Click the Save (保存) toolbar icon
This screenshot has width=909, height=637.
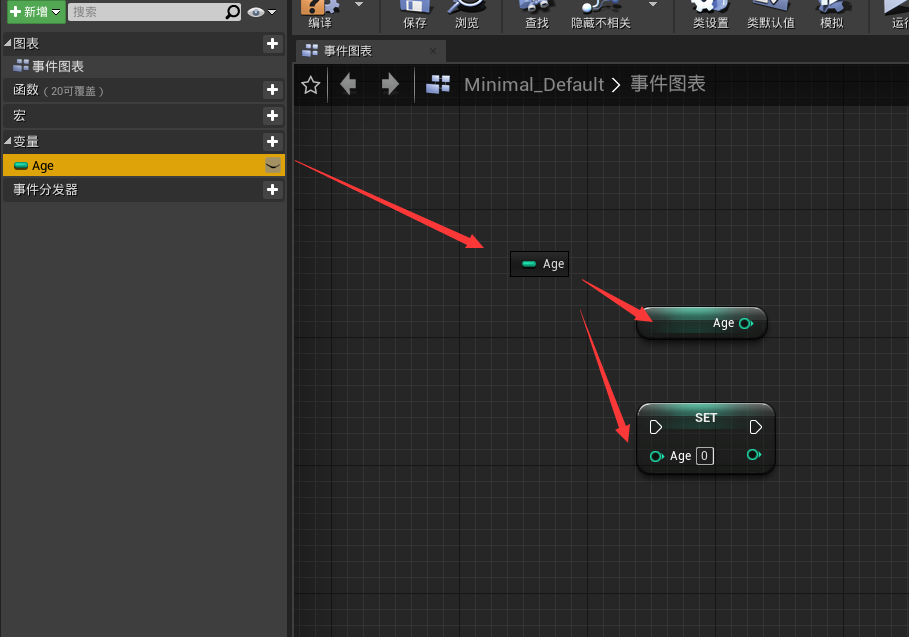[x=414, y=10]
